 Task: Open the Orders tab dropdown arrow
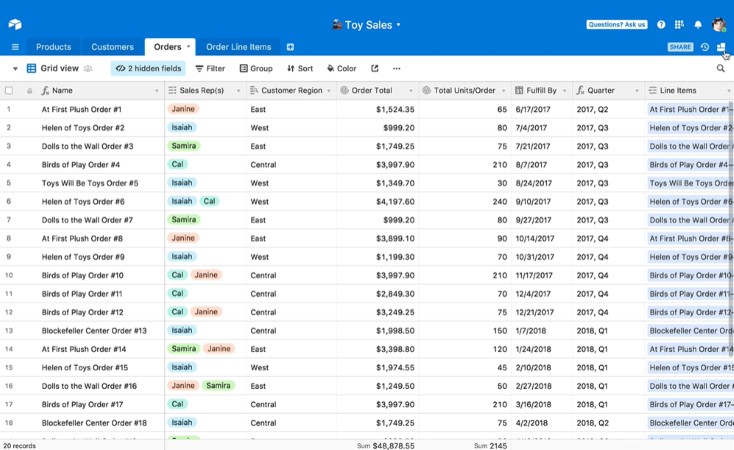click(x=188, y=46)
